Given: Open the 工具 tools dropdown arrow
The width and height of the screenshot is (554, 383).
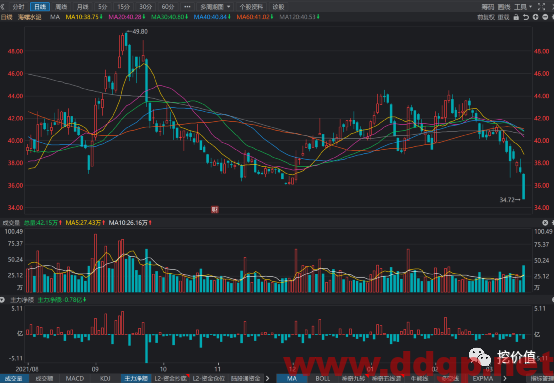Looking at the screenshot, I should coord(531,7).
